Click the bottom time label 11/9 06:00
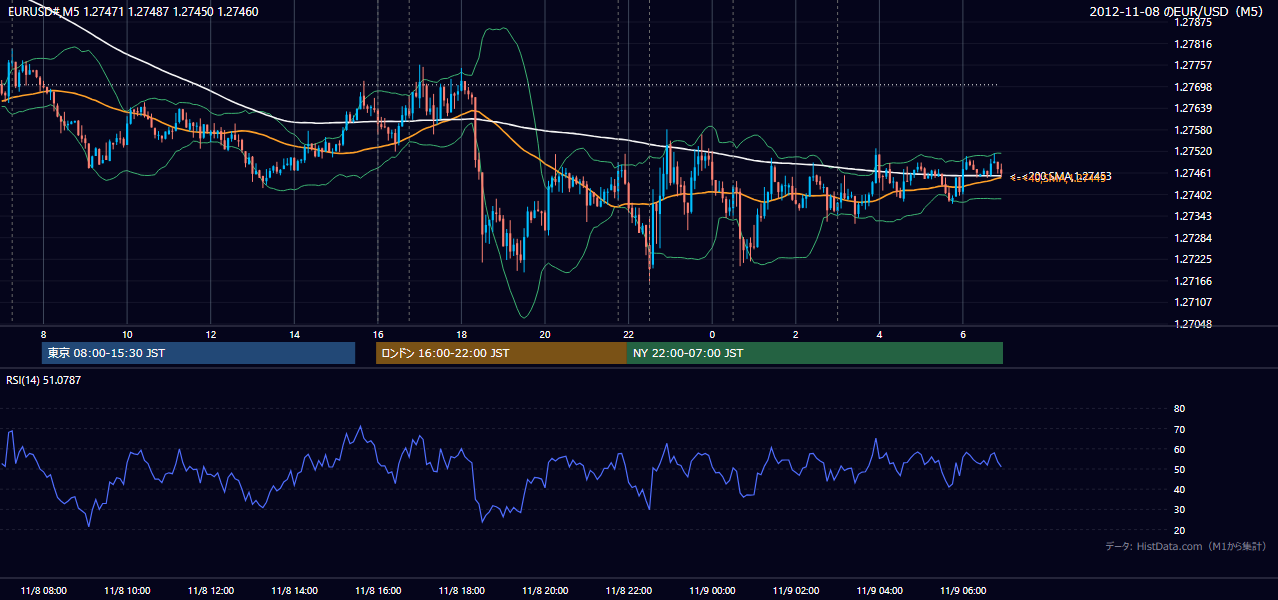This screenshot has height=600, width=1278. coord(963,590)
